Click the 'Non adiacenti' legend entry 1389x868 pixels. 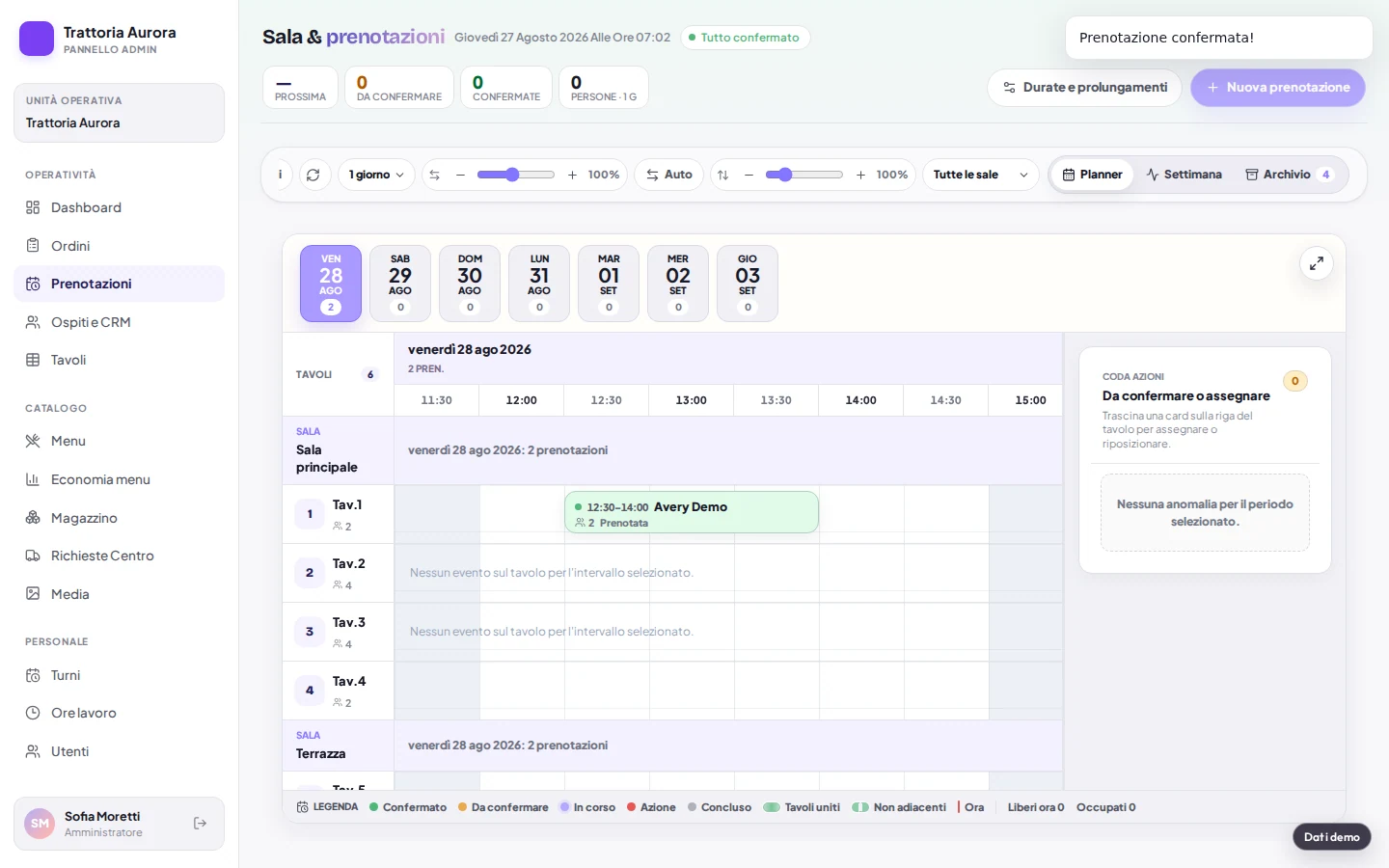tap(899, 807)
